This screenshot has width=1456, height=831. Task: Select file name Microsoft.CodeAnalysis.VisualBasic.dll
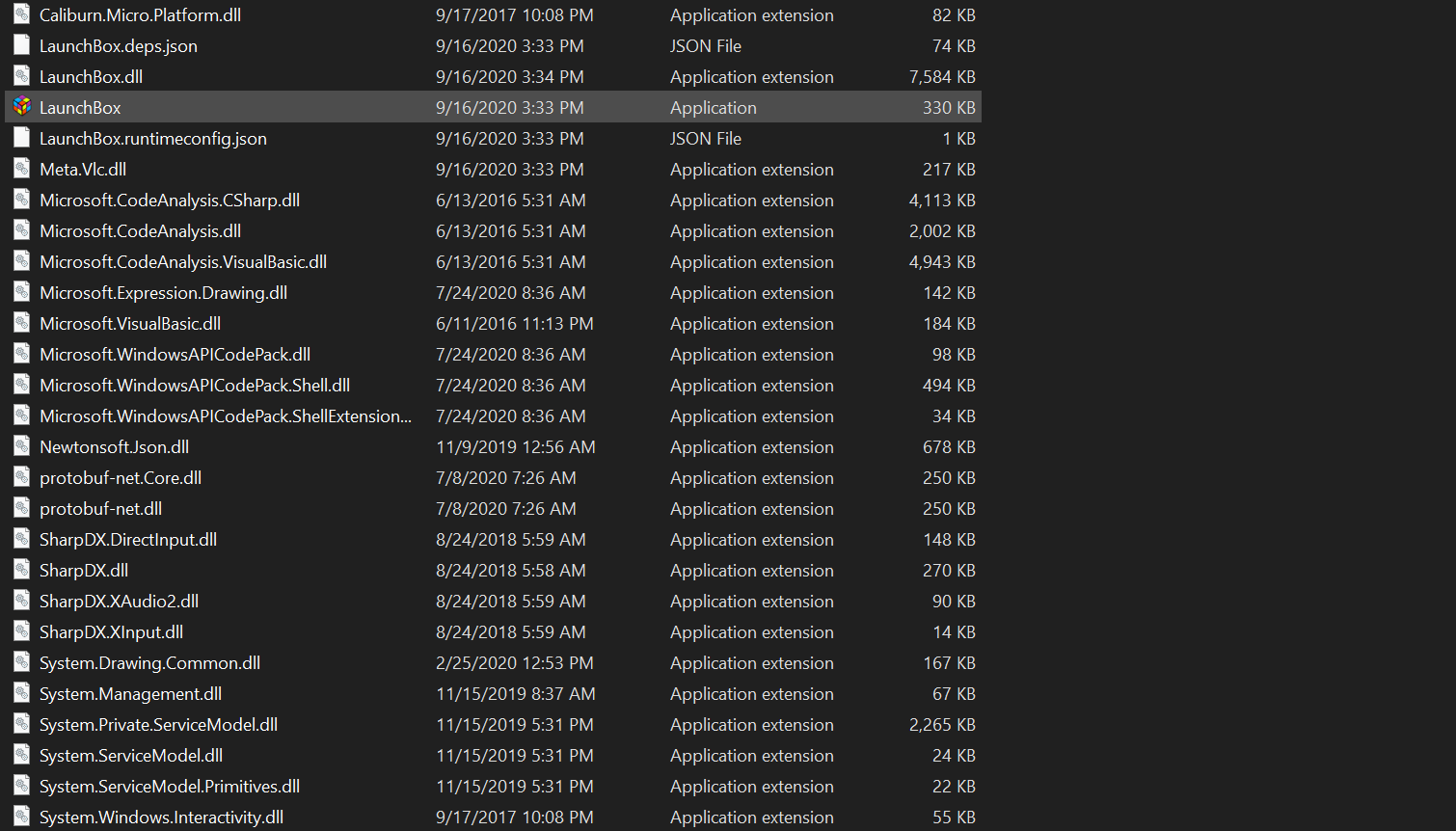[183, 262]
